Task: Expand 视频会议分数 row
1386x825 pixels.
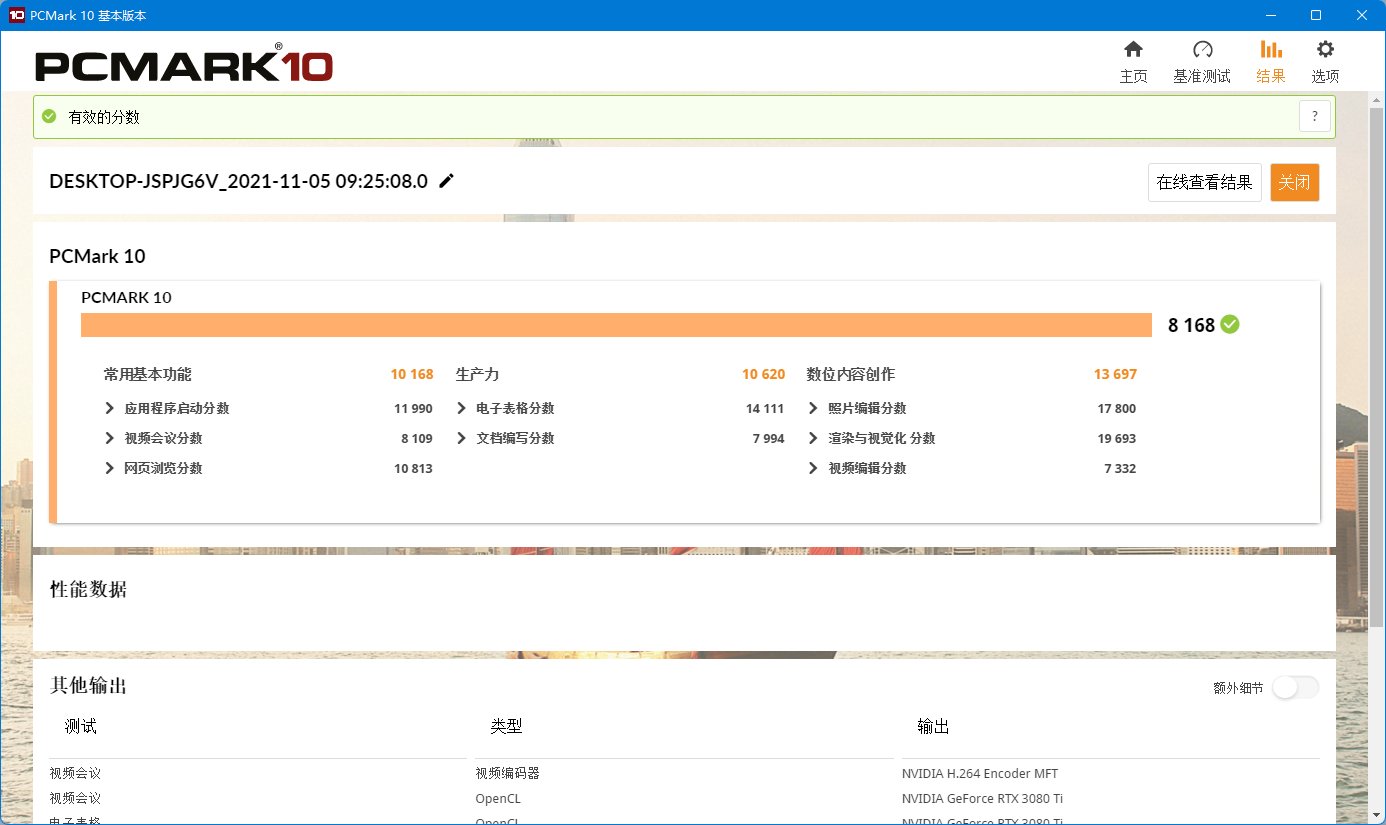Action: [110, 438]
